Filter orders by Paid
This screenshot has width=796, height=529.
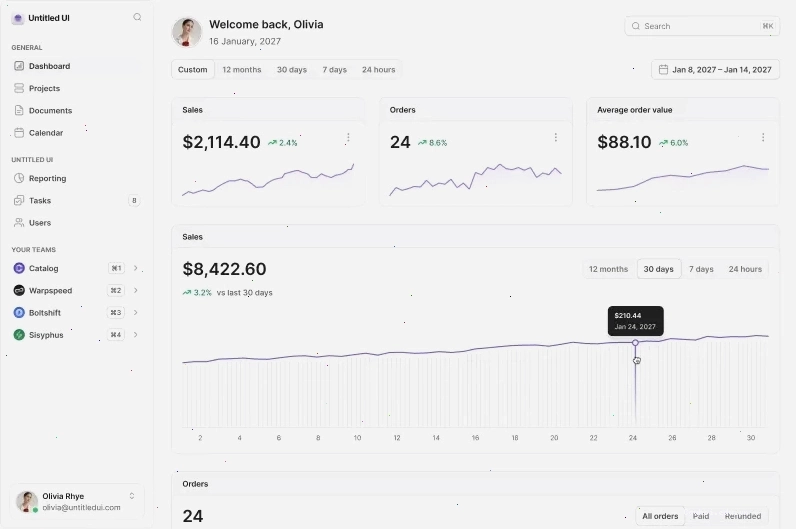[701, 516]
